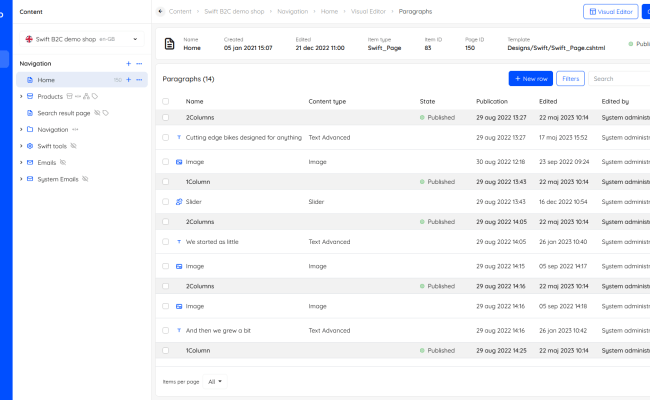
Task: Click the page document icon beside Name Home
Action: pyautogui.click(x=170, y=44)
